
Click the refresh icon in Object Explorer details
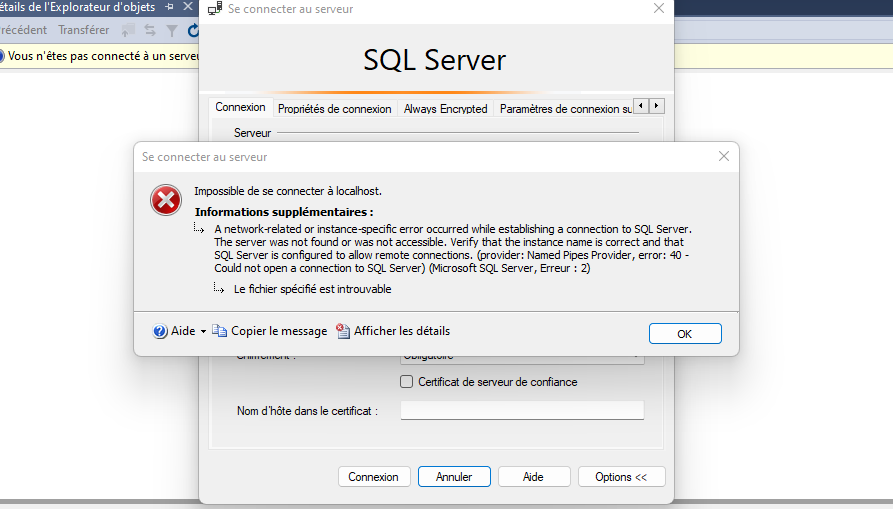[194, 30]
